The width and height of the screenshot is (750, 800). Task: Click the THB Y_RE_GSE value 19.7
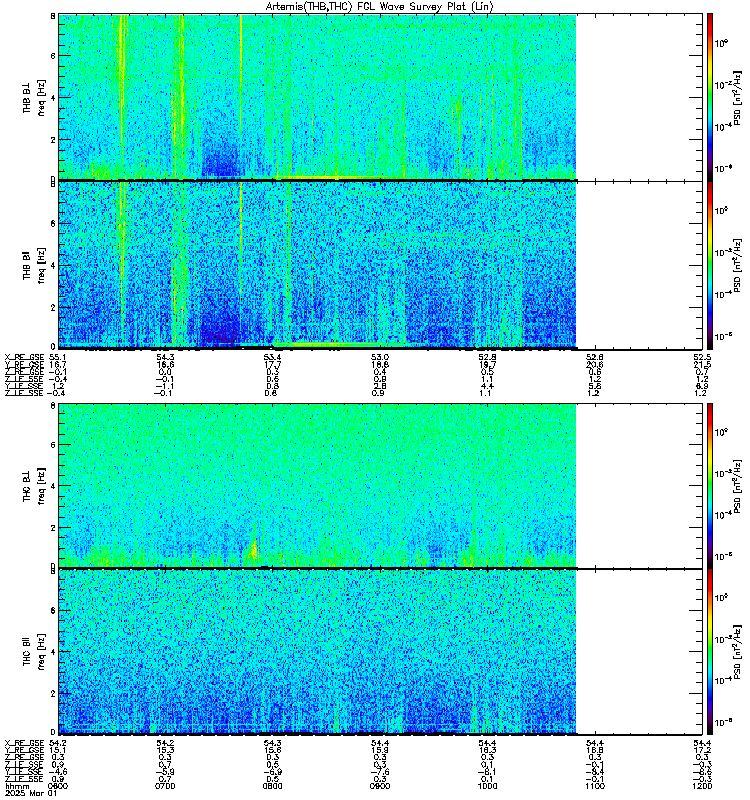(487, 365)
